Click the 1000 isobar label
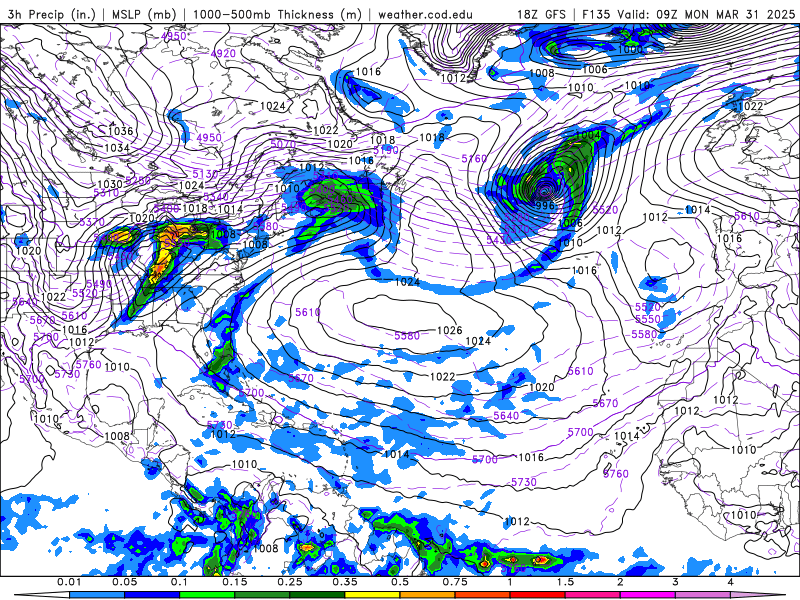800x600 pixels. [631, 49]
